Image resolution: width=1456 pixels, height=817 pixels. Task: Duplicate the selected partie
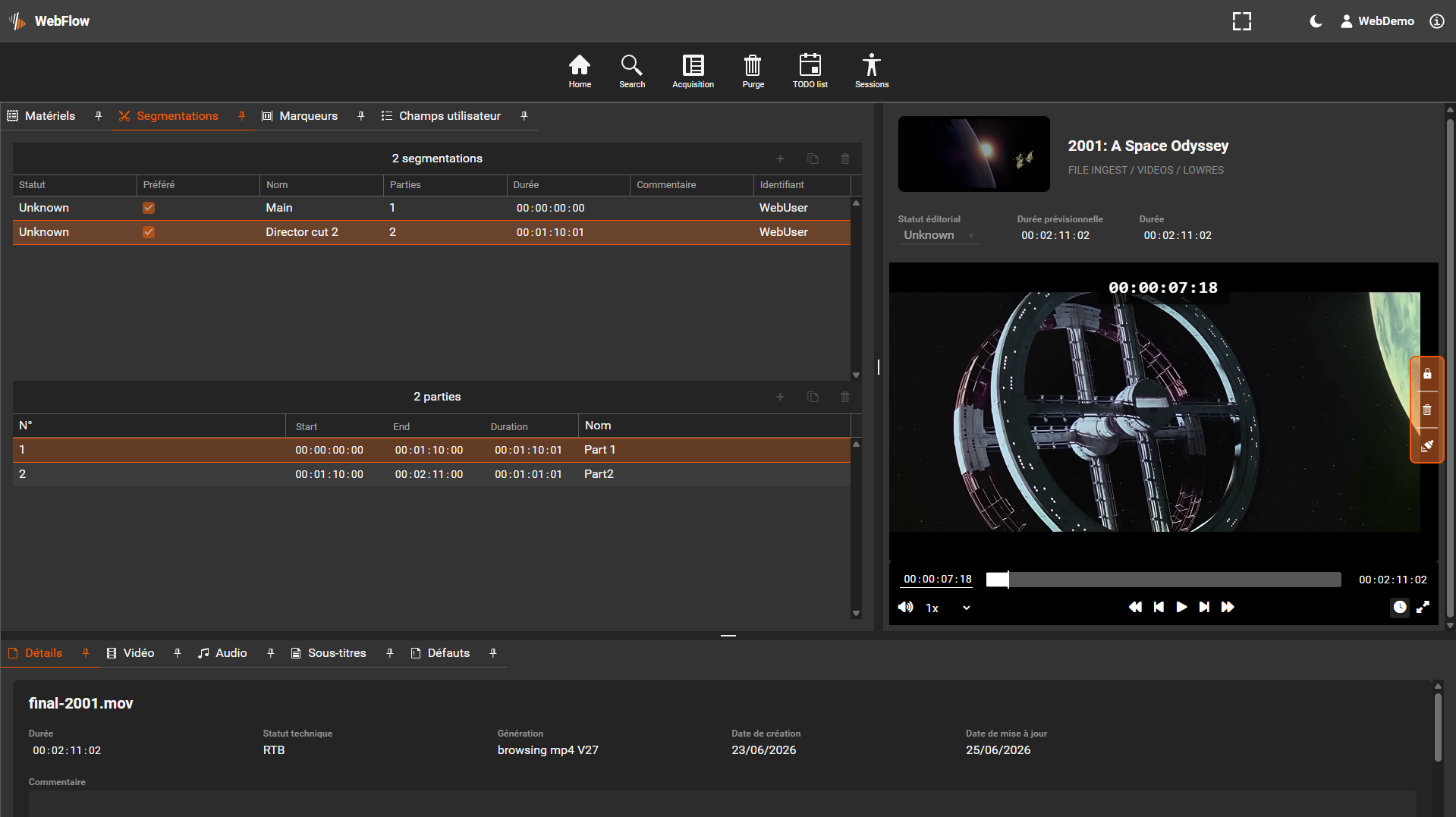(813, 397)
